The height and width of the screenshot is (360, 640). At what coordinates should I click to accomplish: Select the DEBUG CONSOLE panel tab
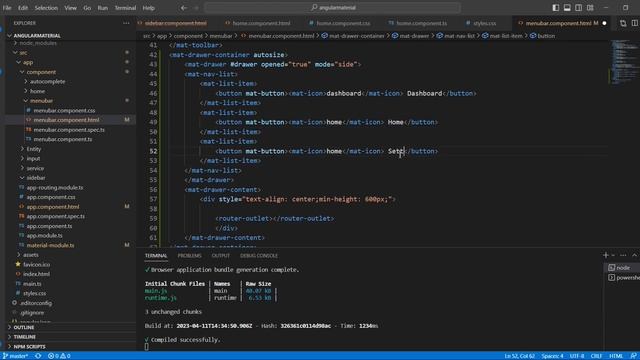(258, 256)
